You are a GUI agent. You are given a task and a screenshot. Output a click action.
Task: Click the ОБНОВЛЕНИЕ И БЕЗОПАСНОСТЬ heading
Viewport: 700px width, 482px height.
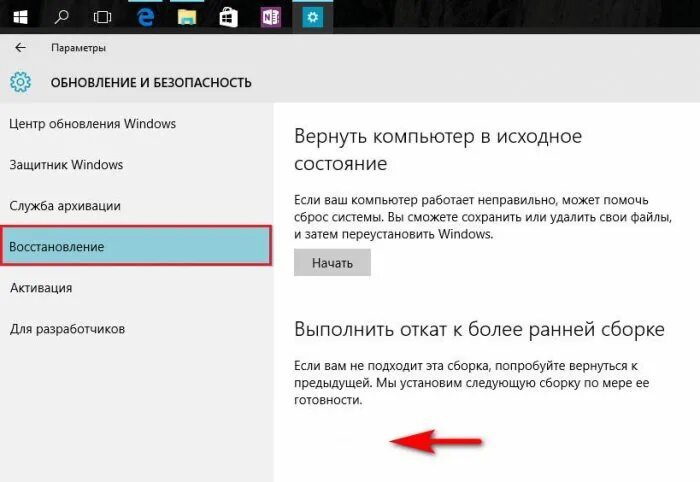pyautogui.click(x=151, y=83)
